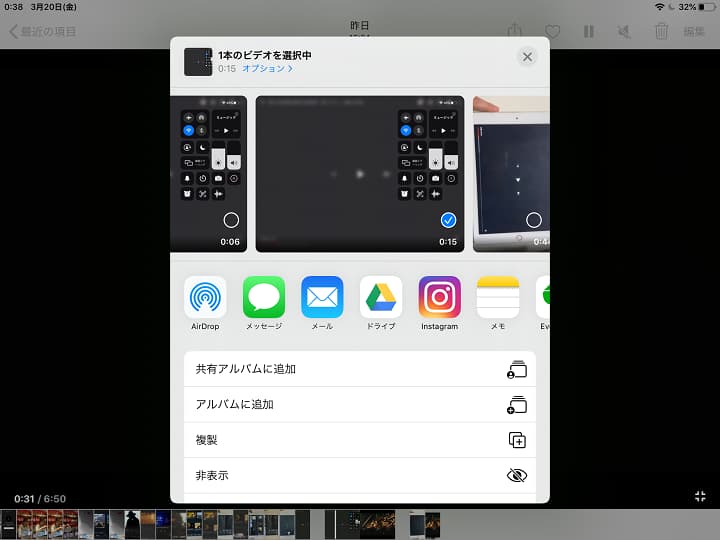
Task: Choose 複製 to duplicate video
Action: click(x=360, y=440)
